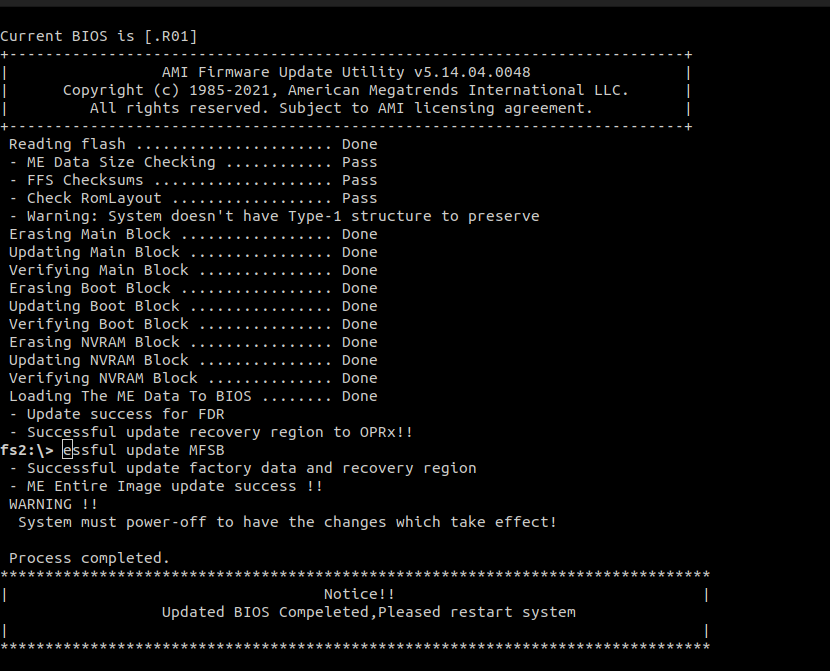
Task: Click 'Pass' beside ME Data Size Checking
Action: [359, 162]
